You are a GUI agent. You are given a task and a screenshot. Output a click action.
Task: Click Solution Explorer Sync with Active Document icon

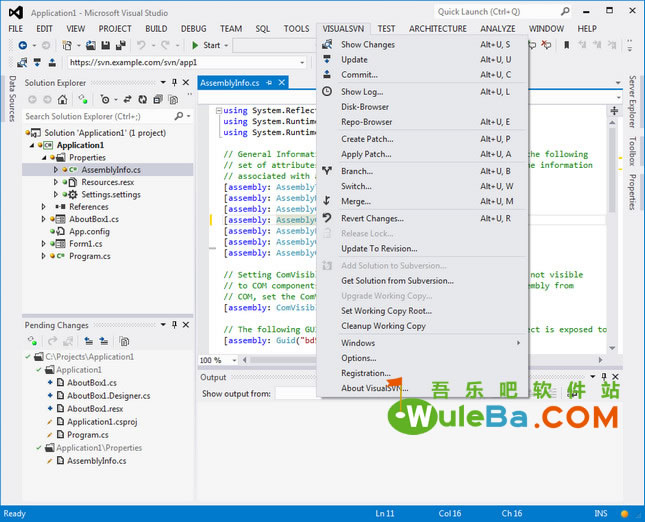pos(128,99)
